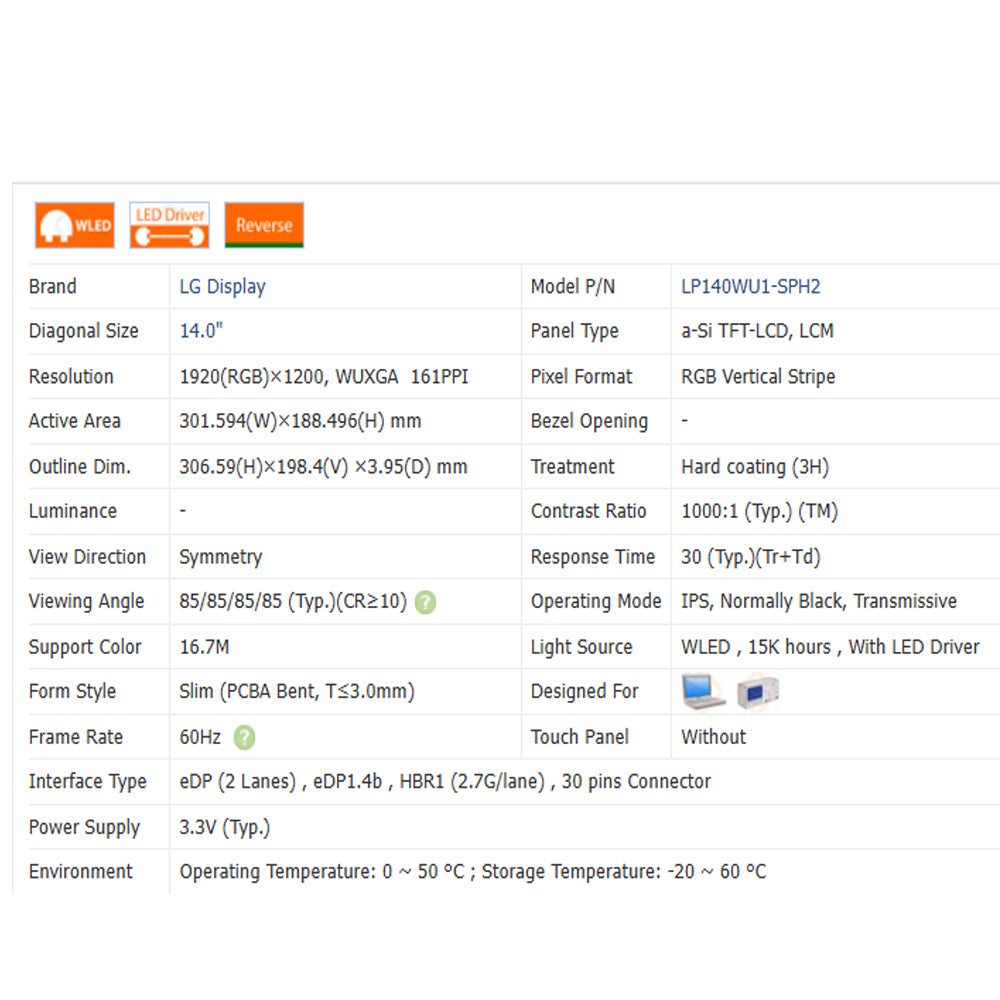The width and height of the screenshot is (1000, 1000).
Task: Click the Operating Mode IPS value
Action: click(818, 602)
